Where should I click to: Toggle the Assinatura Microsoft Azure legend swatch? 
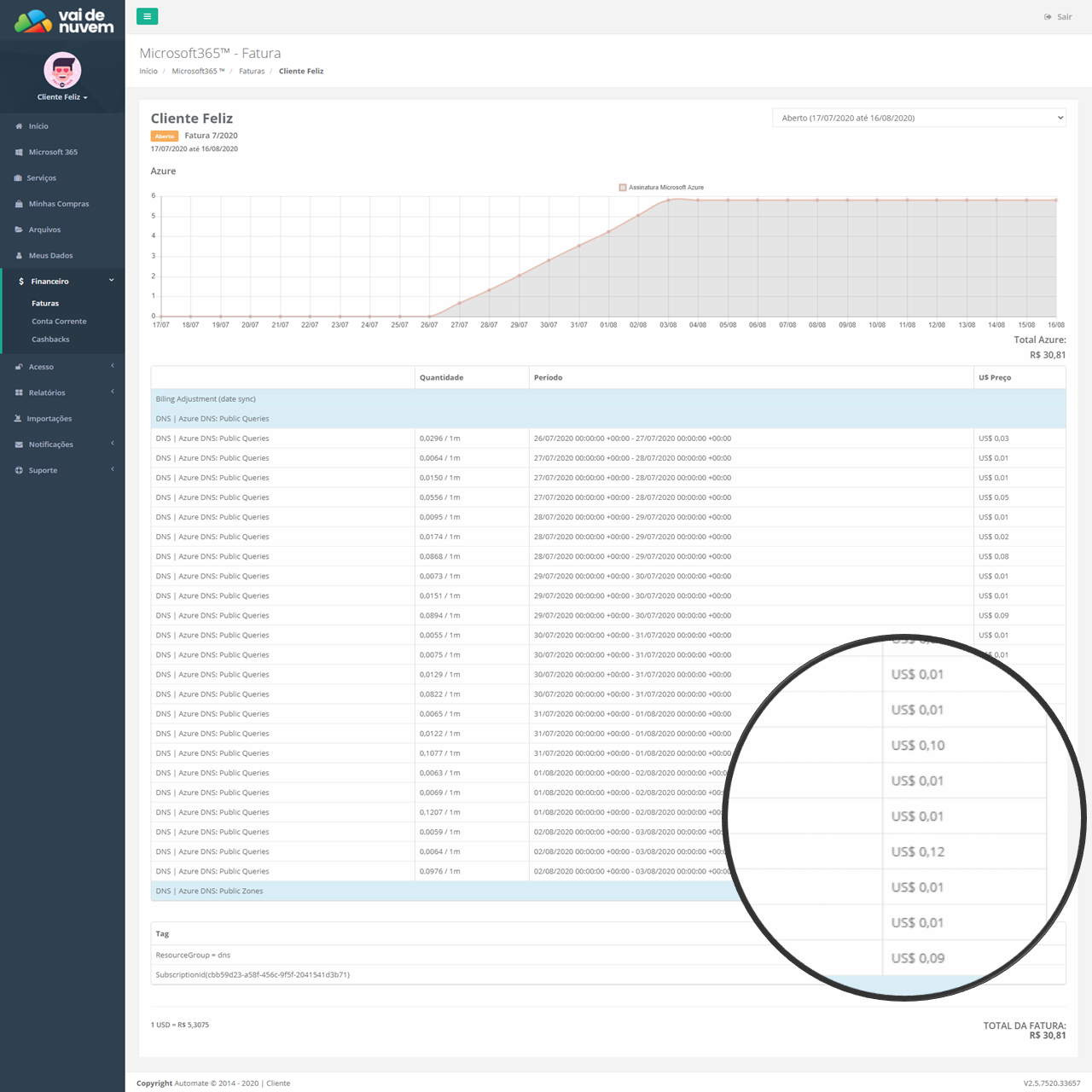[x=623, y=188]
